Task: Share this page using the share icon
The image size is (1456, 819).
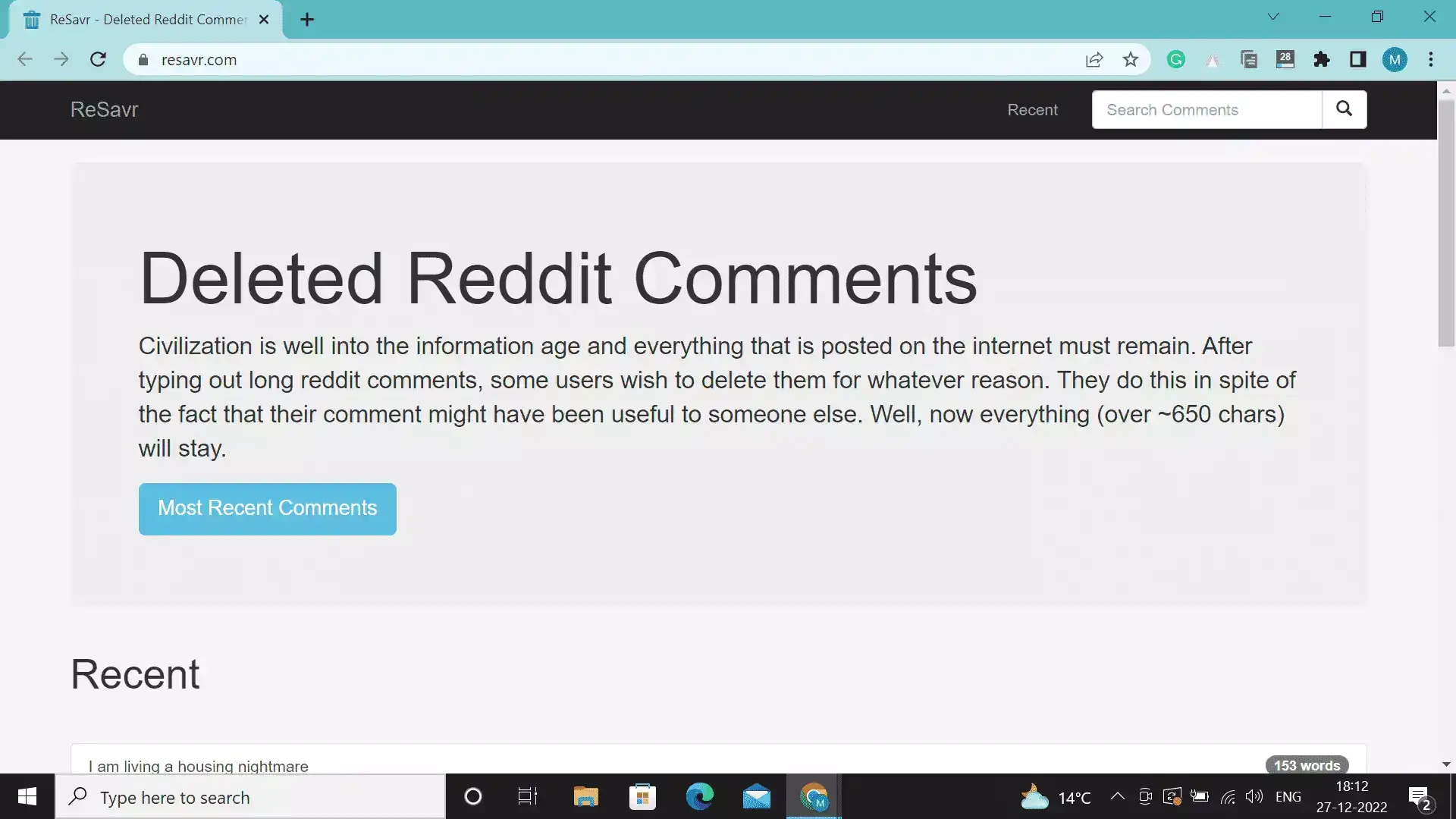Action: (1094, 59)
